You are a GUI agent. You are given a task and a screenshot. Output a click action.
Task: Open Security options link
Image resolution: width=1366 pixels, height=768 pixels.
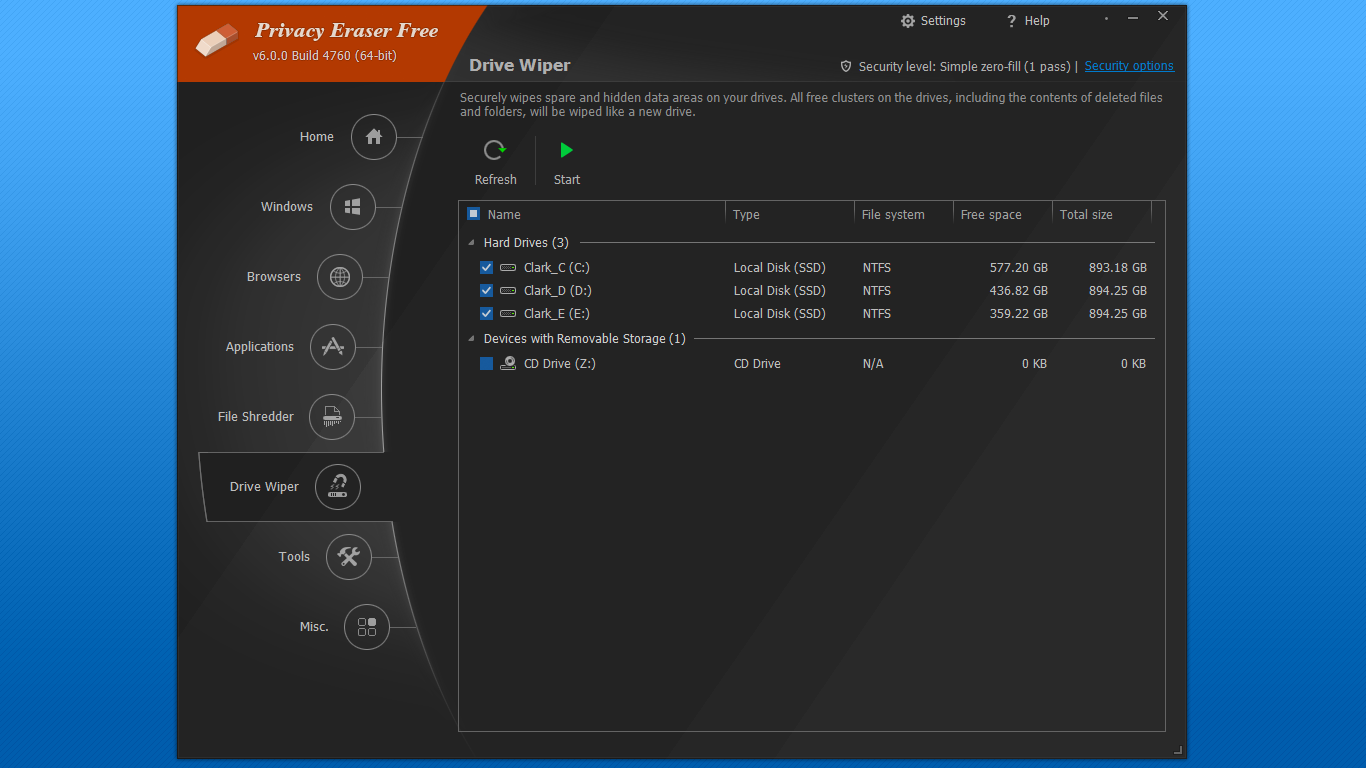1128,65
